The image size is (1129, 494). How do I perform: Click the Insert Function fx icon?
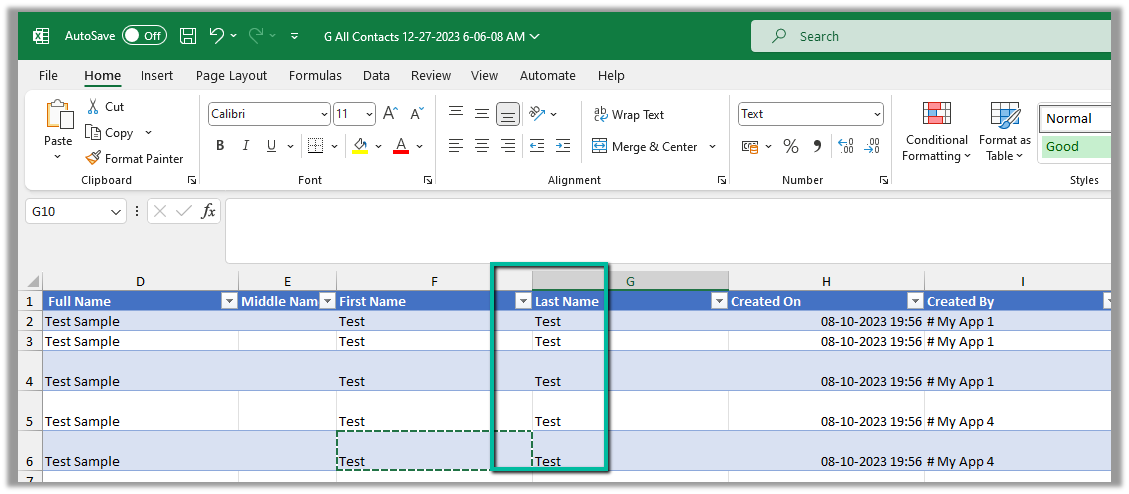click(x=208, y=211)
